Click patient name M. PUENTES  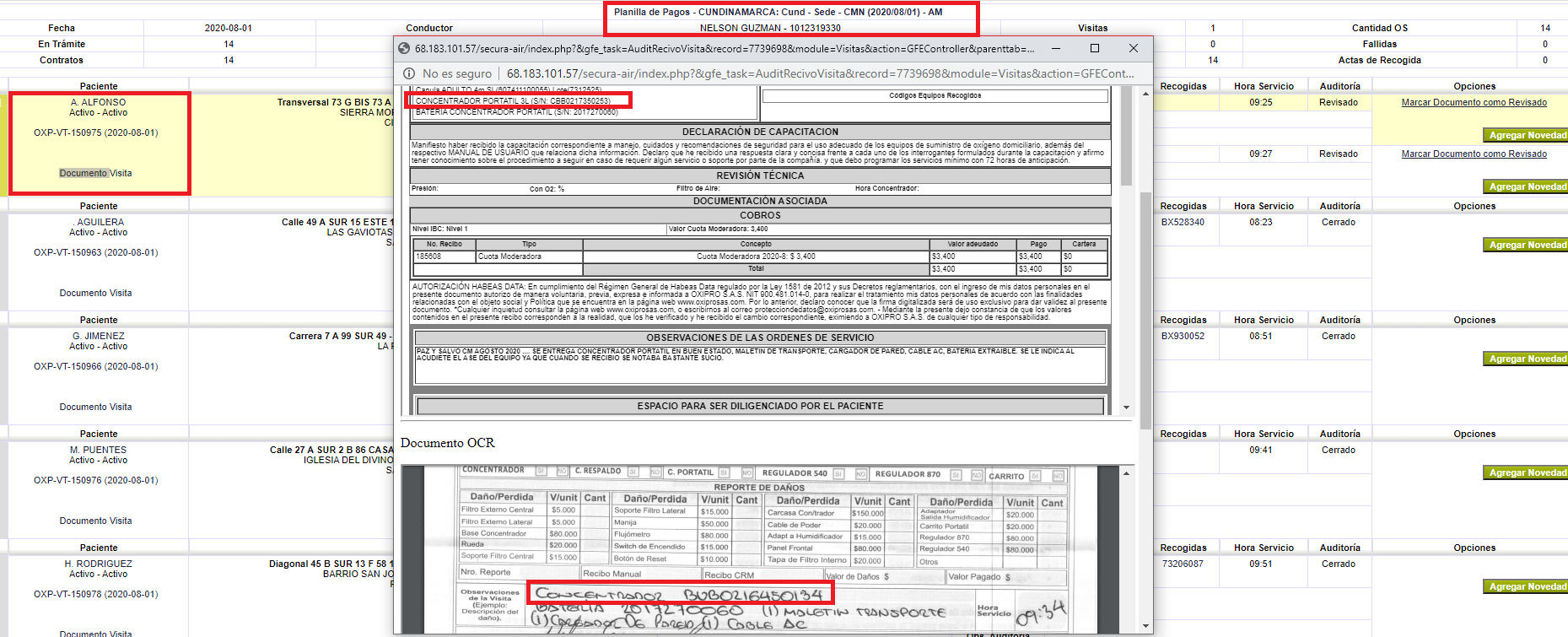point(98,450)
